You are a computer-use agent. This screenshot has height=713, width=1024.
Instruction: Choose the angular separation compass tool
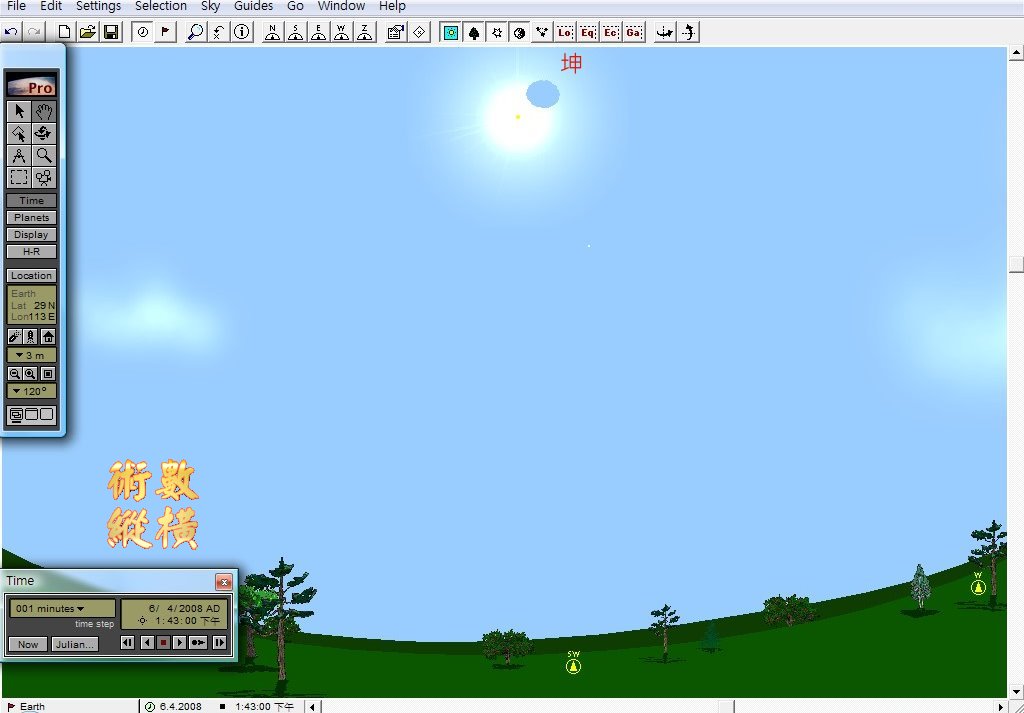tap(20, 155)
